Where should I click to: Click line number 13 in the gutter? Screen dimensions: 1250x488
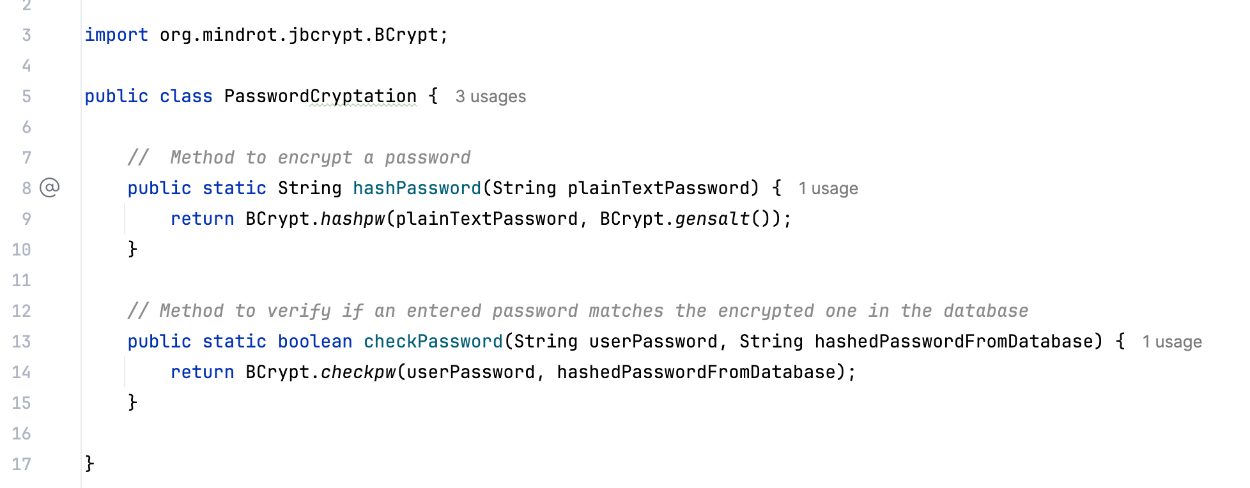[22, 342]
